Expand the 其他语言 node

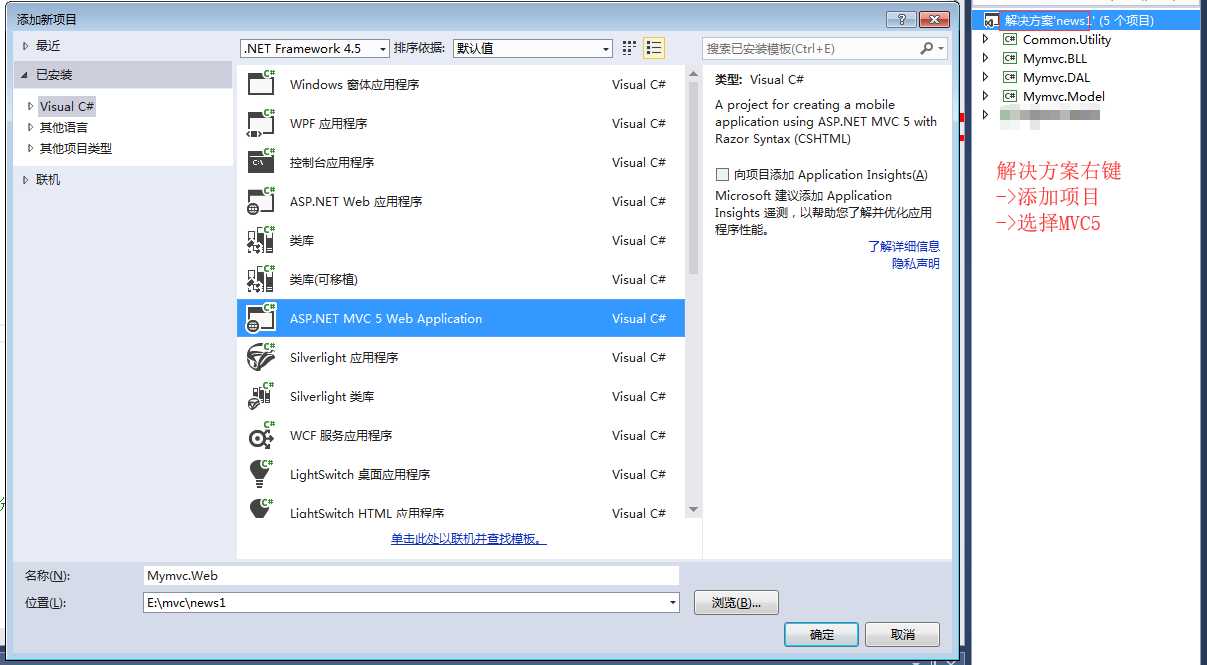31,127
